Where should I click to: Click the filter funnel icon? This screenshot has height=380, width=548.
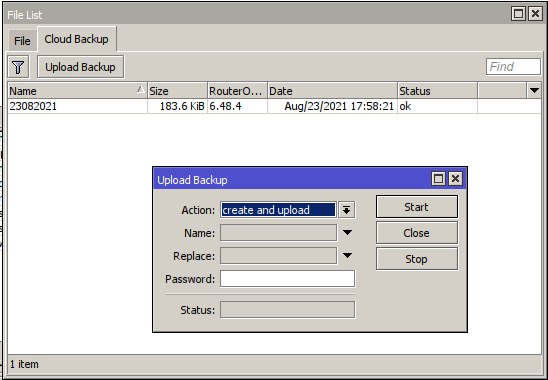click(18, 67)
